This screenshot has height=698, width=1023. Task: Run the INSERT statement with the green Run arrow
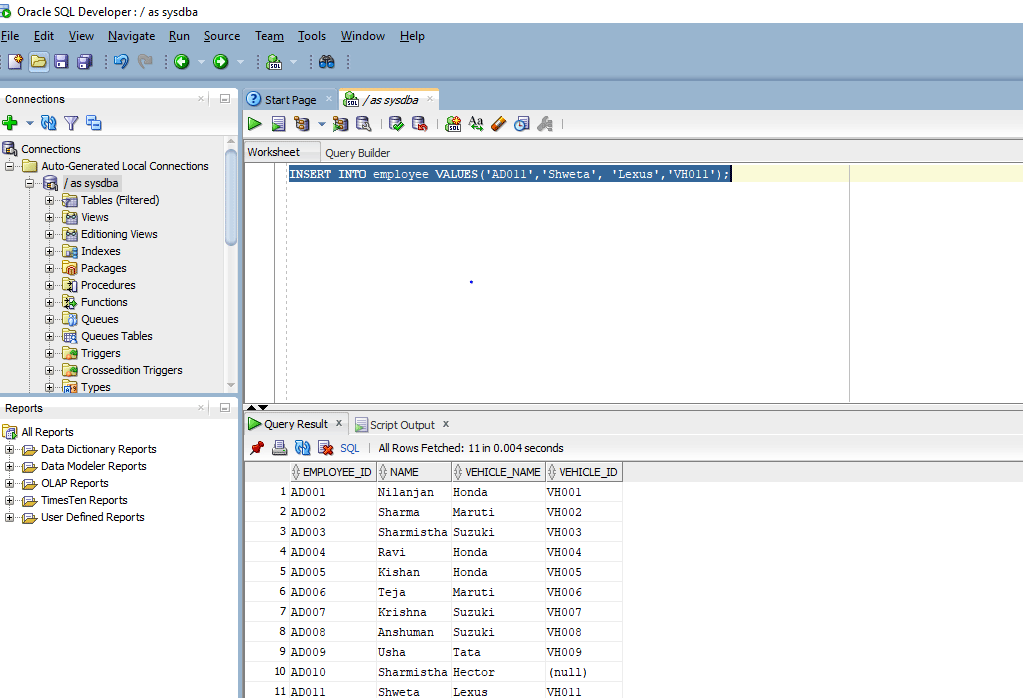pos(256,123)
